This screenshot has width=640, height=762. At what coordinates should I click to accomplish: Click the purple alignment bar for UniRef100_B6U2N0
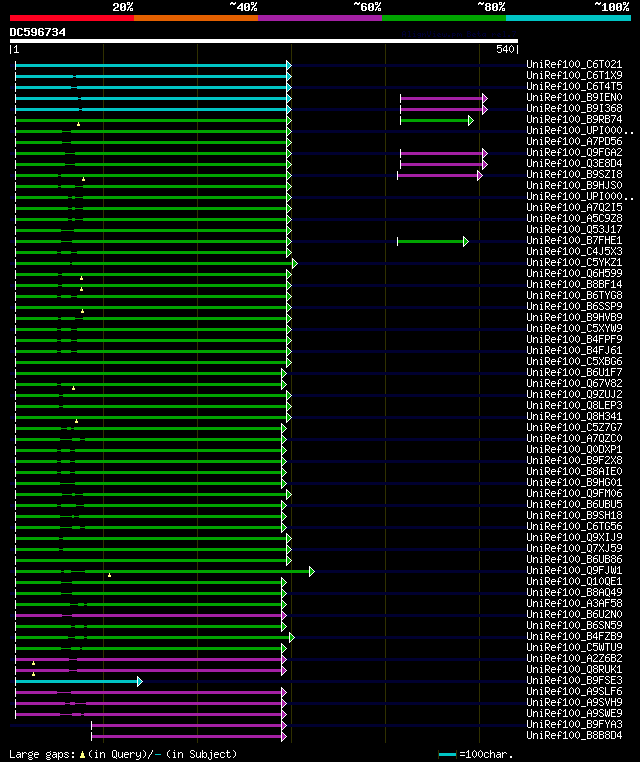[x=149, y=616]
